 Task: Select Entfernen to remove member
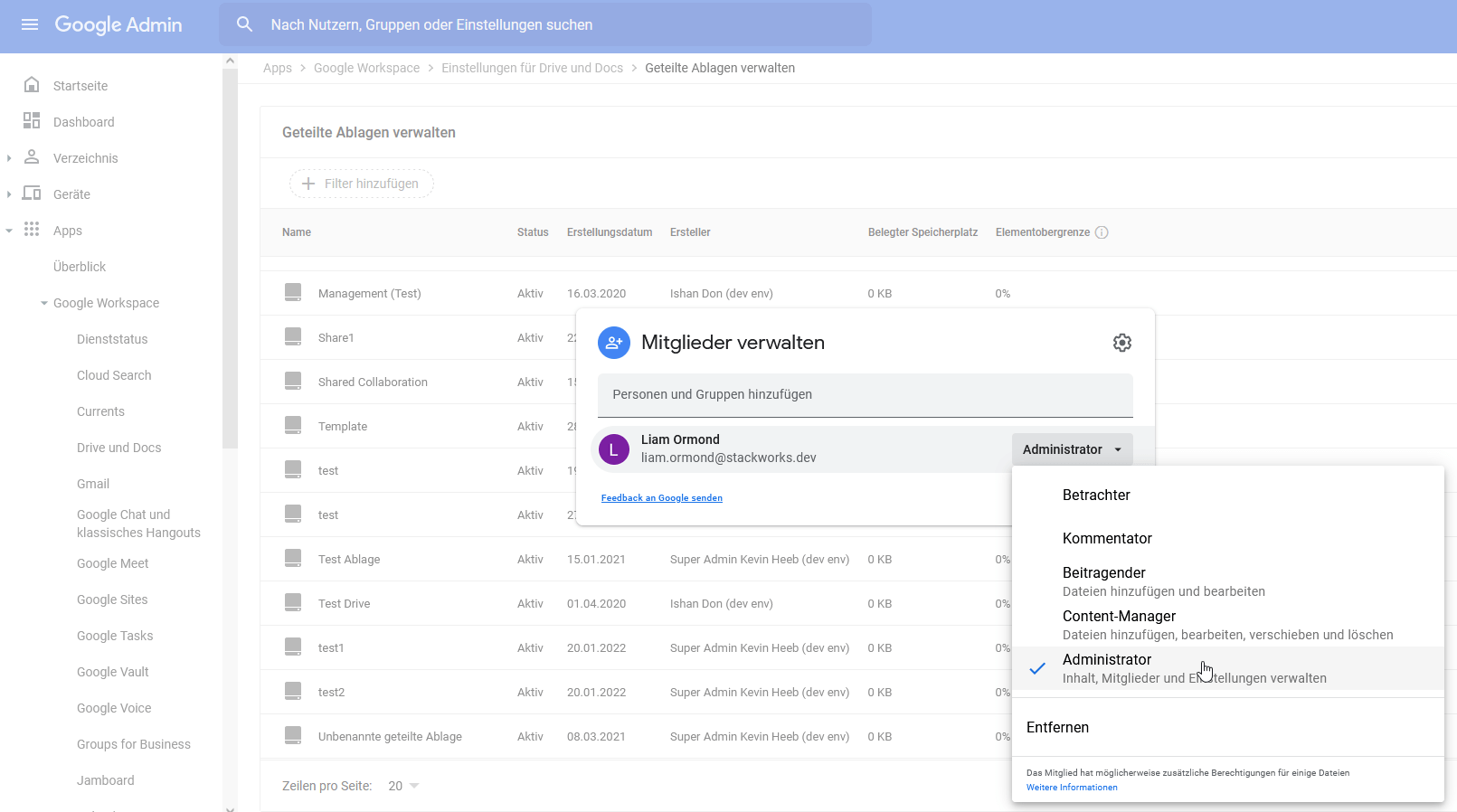(x=1057, y=727)
